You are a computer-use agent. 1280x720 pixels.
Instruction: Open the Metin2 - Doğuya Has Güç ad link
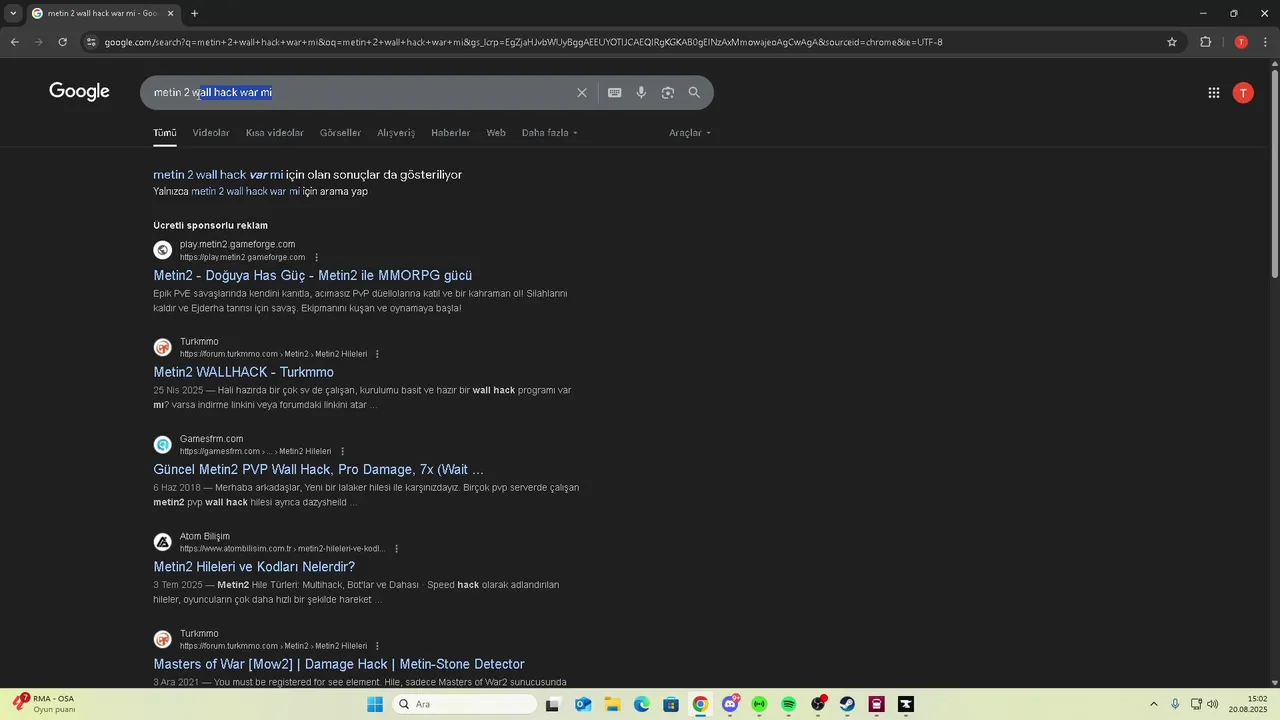pos(313,275)
